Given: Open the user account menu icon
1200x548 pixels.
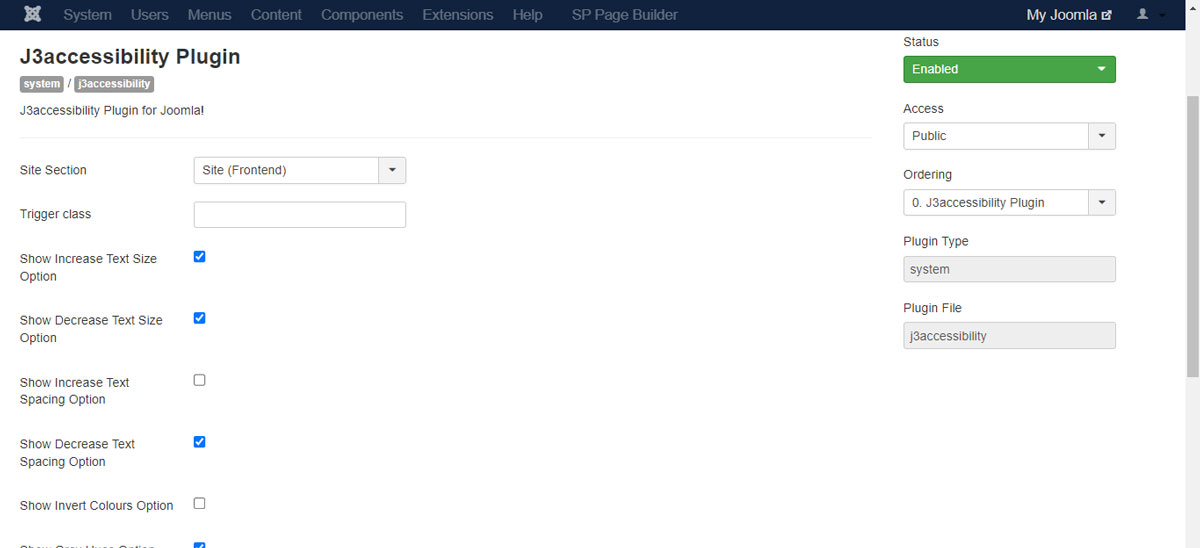Looking at the screenshot, I should tap(1151, 15).
